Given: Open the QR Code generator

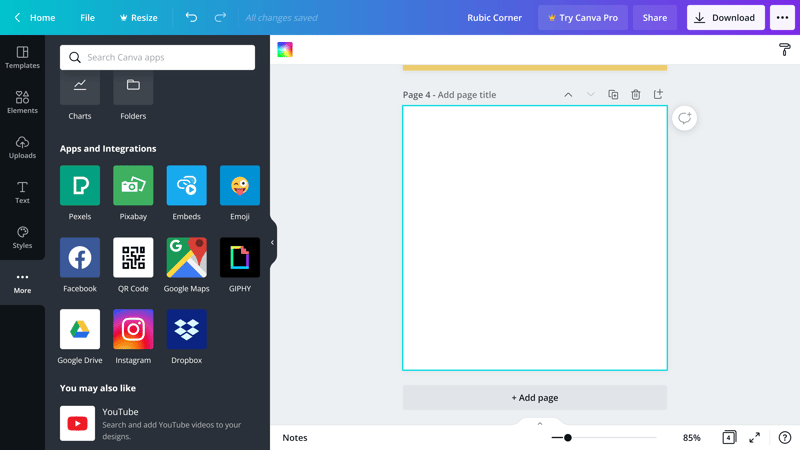Looking at the screenshot, I should (x=133, y=258).
